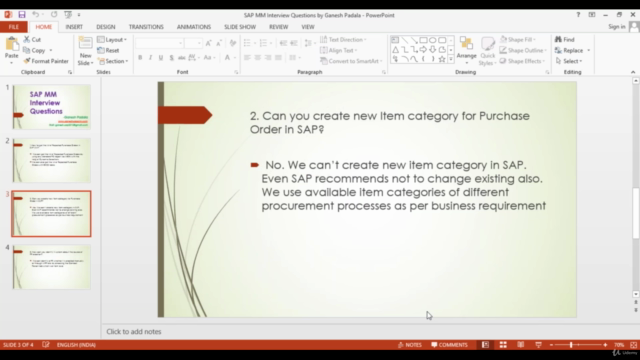
Task: Toggle Strikethrough formatting
Action: pos(182,58)
